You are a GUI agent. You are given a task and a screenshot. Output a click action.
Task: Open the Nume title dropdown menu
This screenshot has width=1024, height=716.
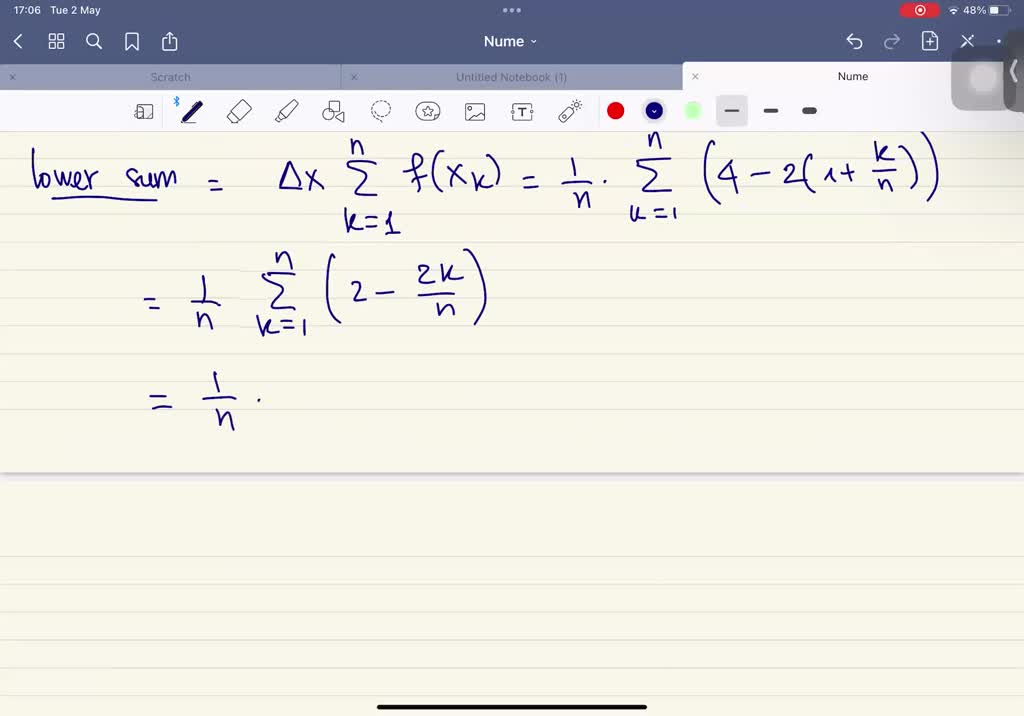pos(510,41)
